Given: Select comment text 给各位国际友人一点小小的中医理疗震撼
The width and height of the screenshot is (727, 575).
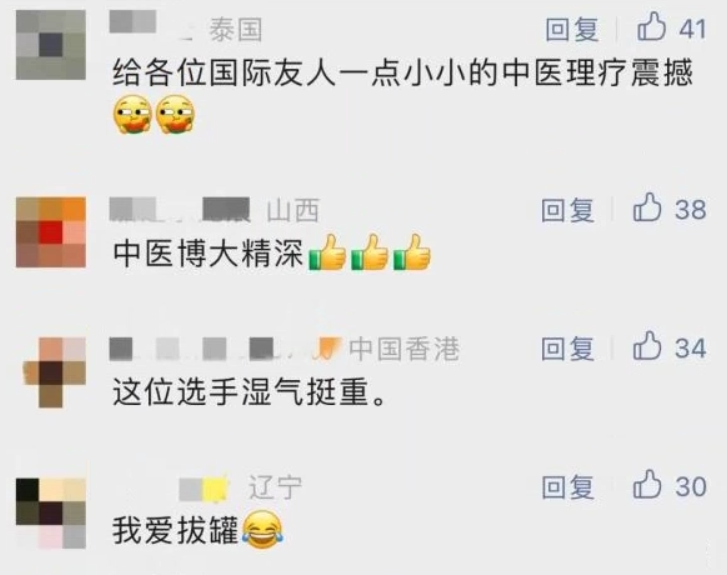Looking at the screenshot, I should 402,72.
